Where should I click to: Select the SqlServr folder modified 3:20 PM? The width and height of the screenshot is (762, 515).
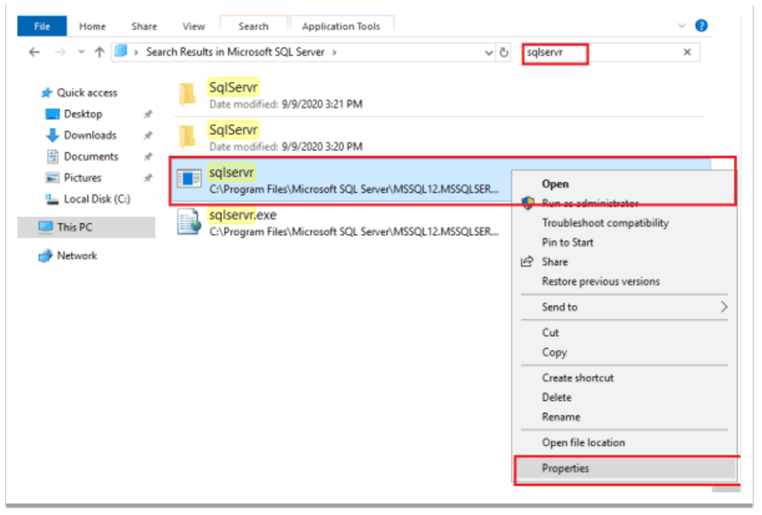tap(438, 137)
